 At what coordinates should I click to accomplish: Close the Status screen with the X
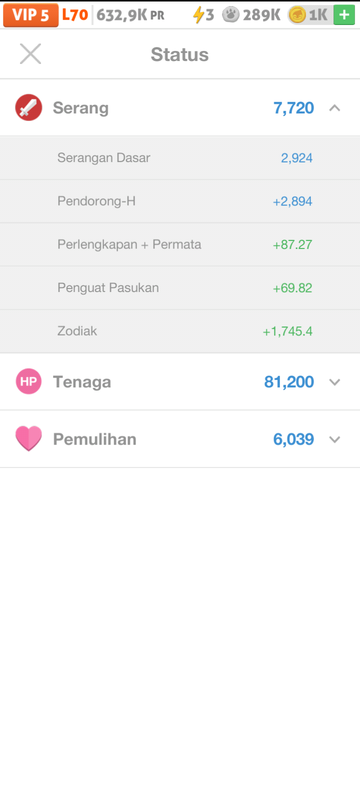point(31,54)
